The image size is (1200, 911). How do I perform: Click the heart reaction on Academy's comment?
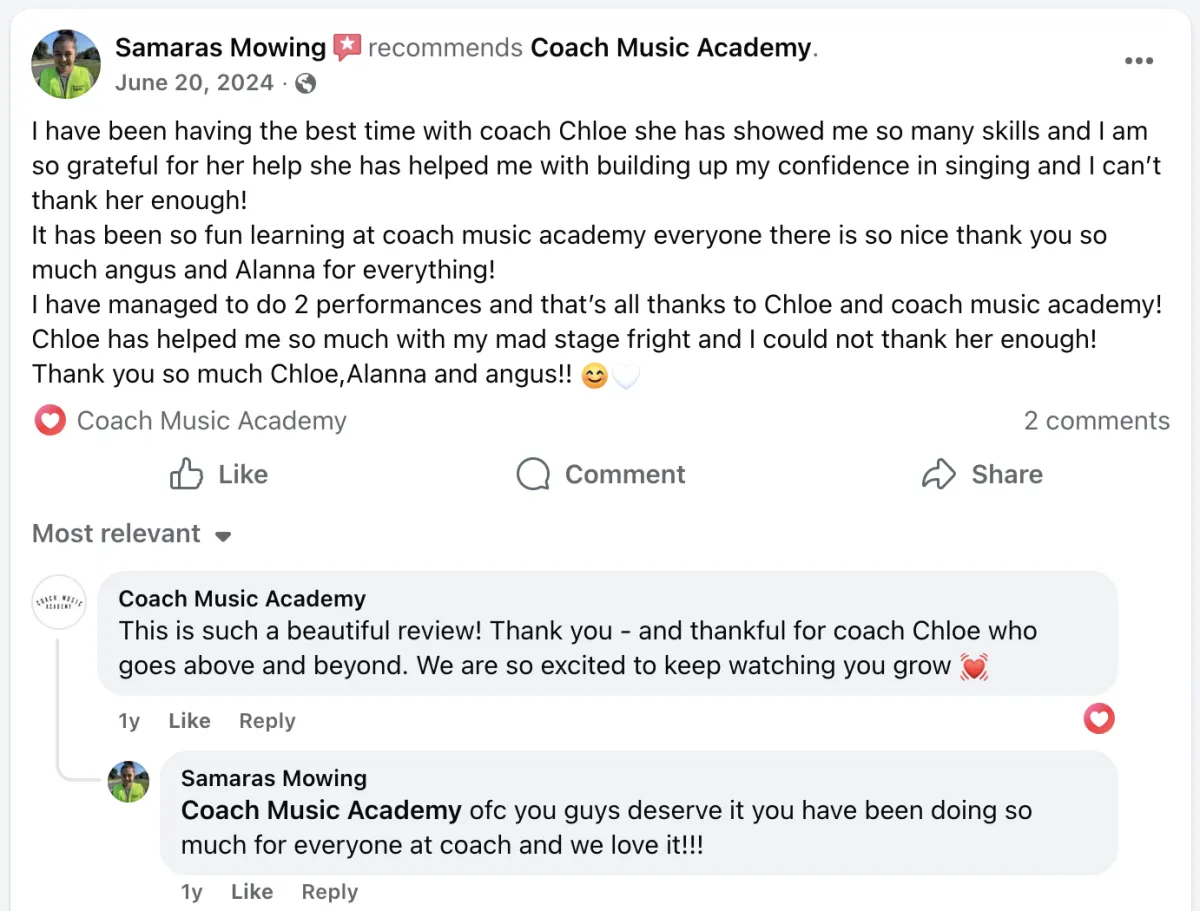pos(1098,718)
